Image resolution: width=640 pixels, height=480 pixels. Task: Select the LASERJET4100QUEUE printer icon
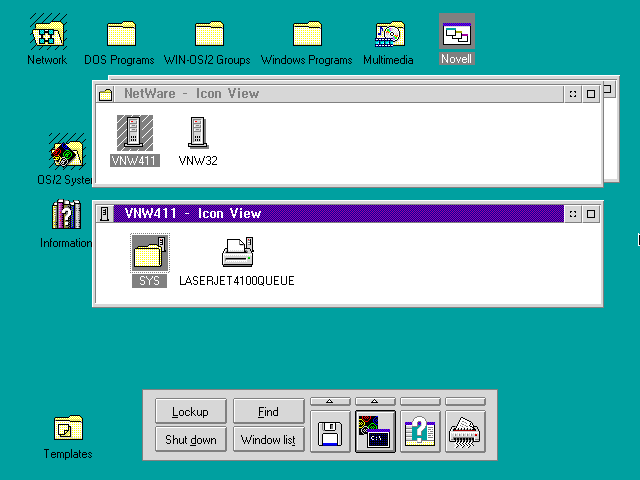238,252
